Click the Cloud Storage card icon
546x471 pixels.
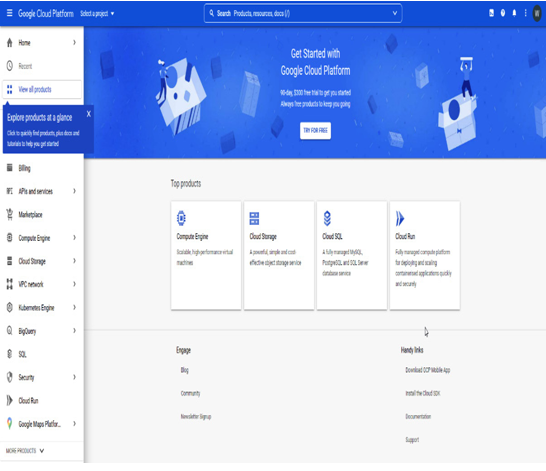[254, 218]
